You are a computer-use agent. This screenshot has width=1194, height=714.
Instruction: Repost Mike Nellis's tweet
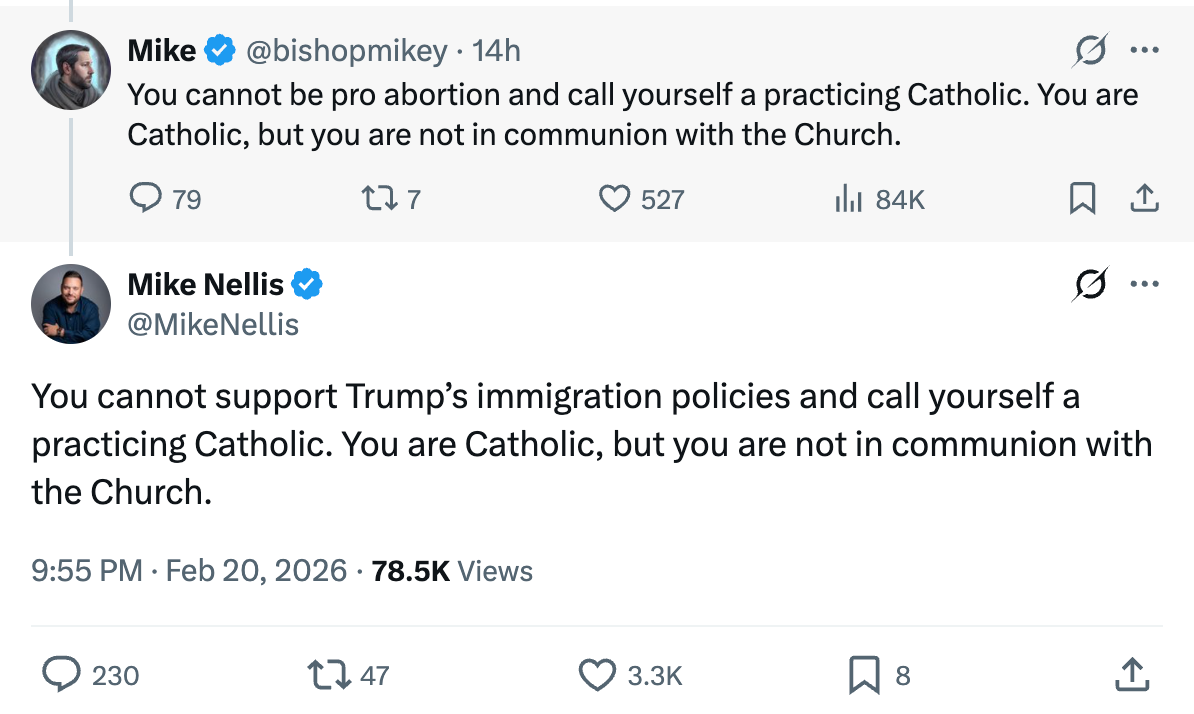(x=331, y=675)
